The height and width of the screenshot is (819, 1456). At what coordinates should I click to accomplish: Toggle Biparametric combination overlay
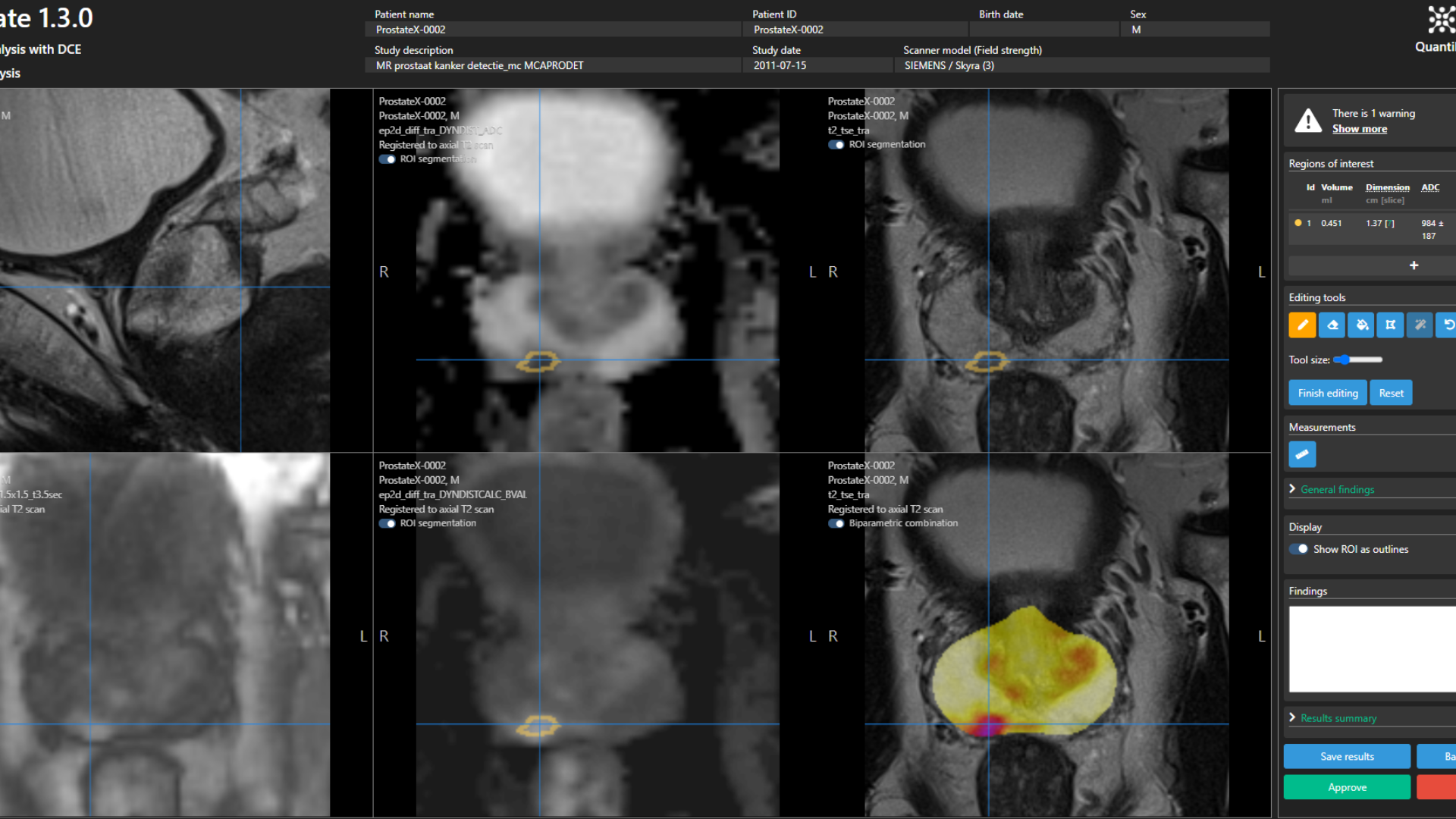pyautogui.click(x=836, y=523)
